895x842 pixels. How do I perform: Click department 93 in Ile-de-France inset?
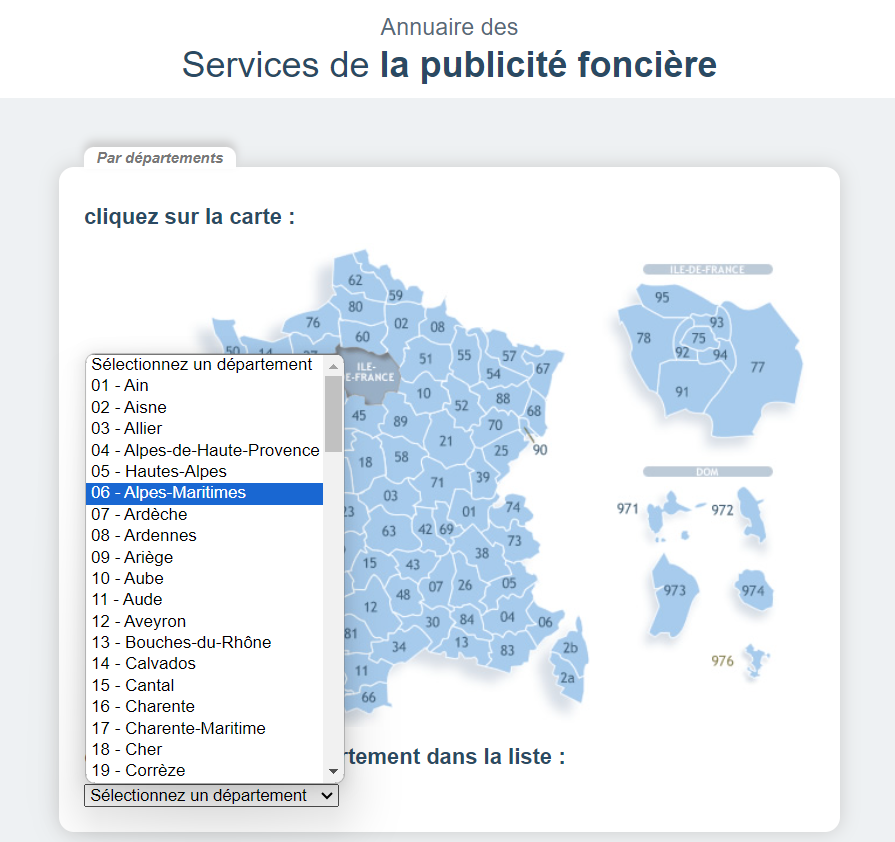coord(716,323)
